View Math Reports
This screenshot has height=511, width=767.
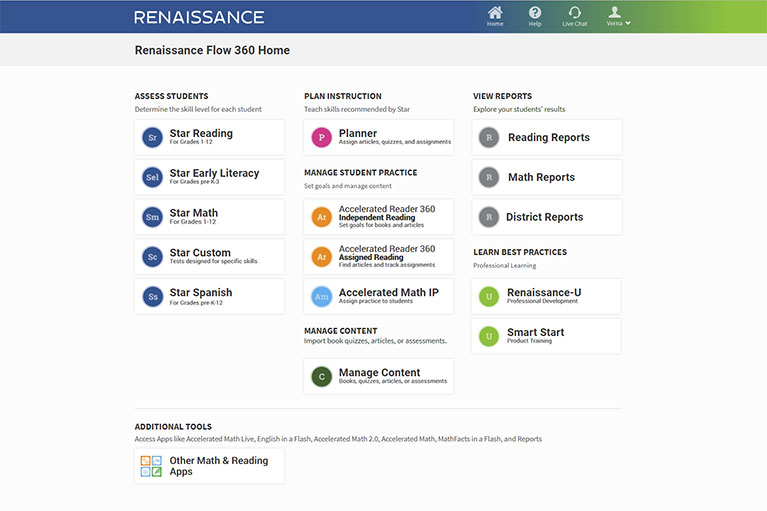(x=547, y=177)
